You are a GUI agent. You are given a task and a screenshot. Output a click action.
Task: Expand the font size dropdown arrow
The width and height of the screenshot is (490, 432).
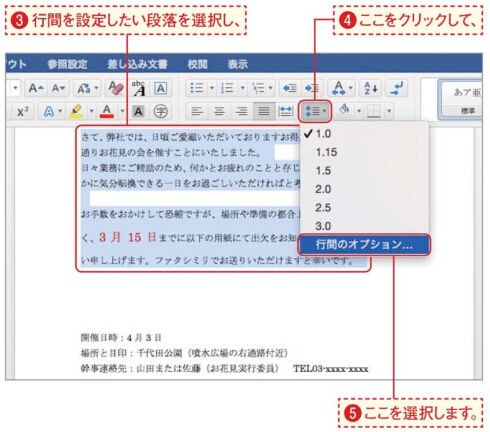tap(15, 88)
